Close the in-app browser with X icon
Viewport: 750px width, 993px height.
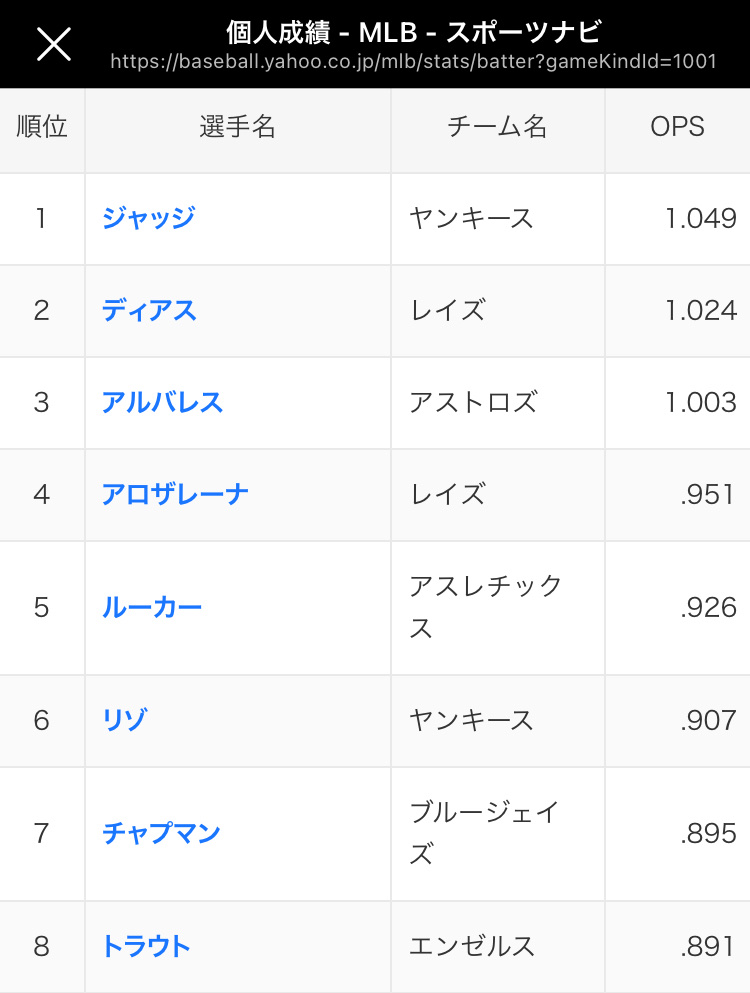click(54, 44)
